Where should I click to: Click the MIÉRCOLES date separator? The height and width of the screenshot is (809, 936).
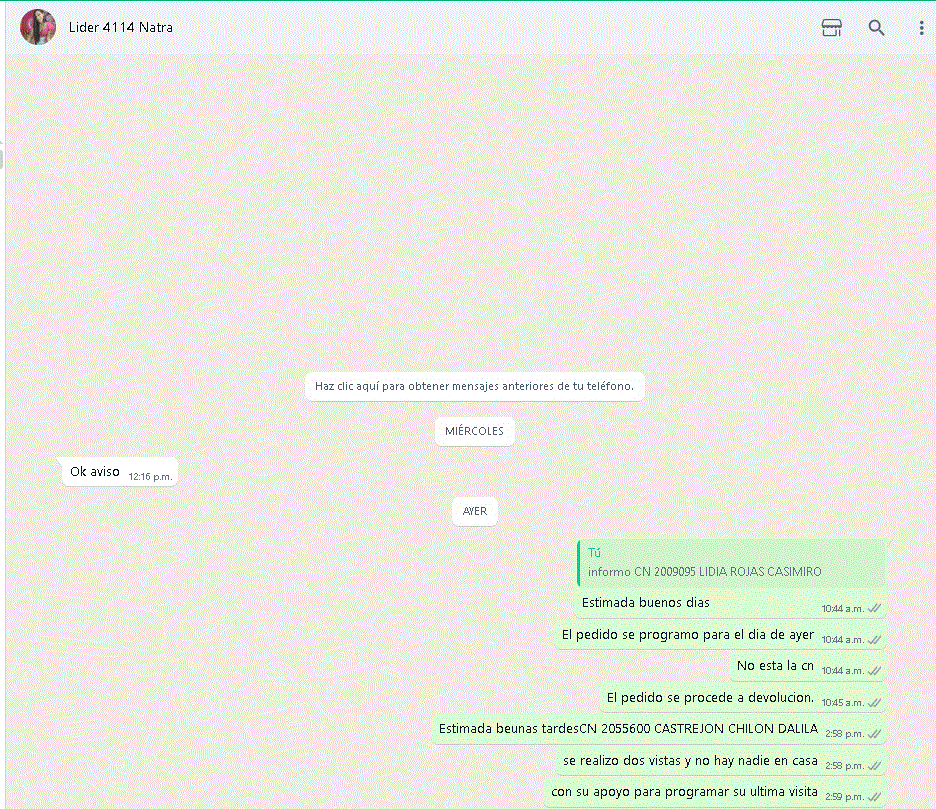[474, 431]
